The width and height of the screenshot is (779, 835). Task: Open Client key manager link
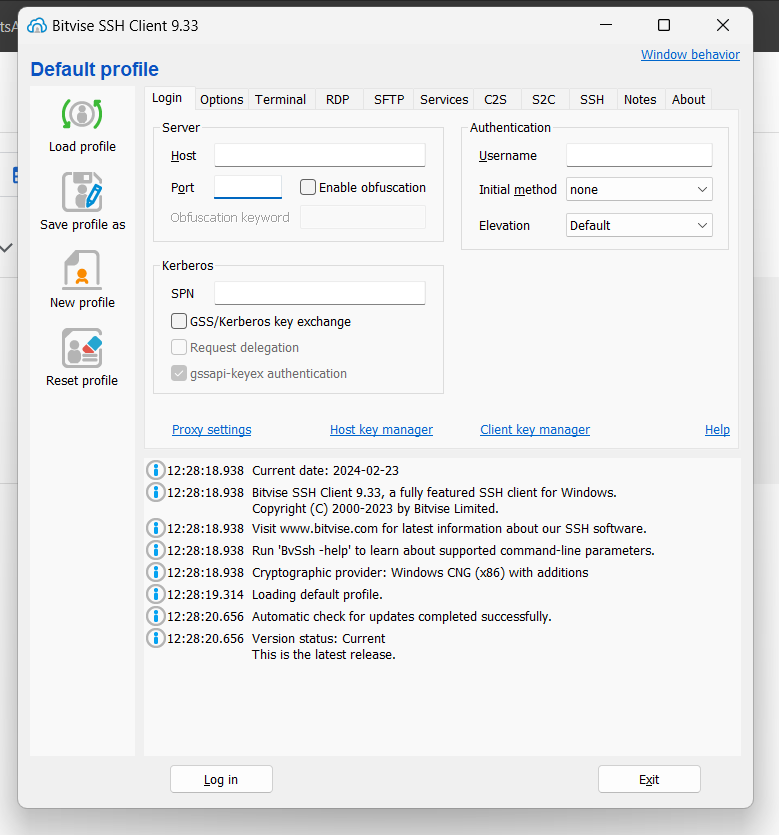pos(535,429)
